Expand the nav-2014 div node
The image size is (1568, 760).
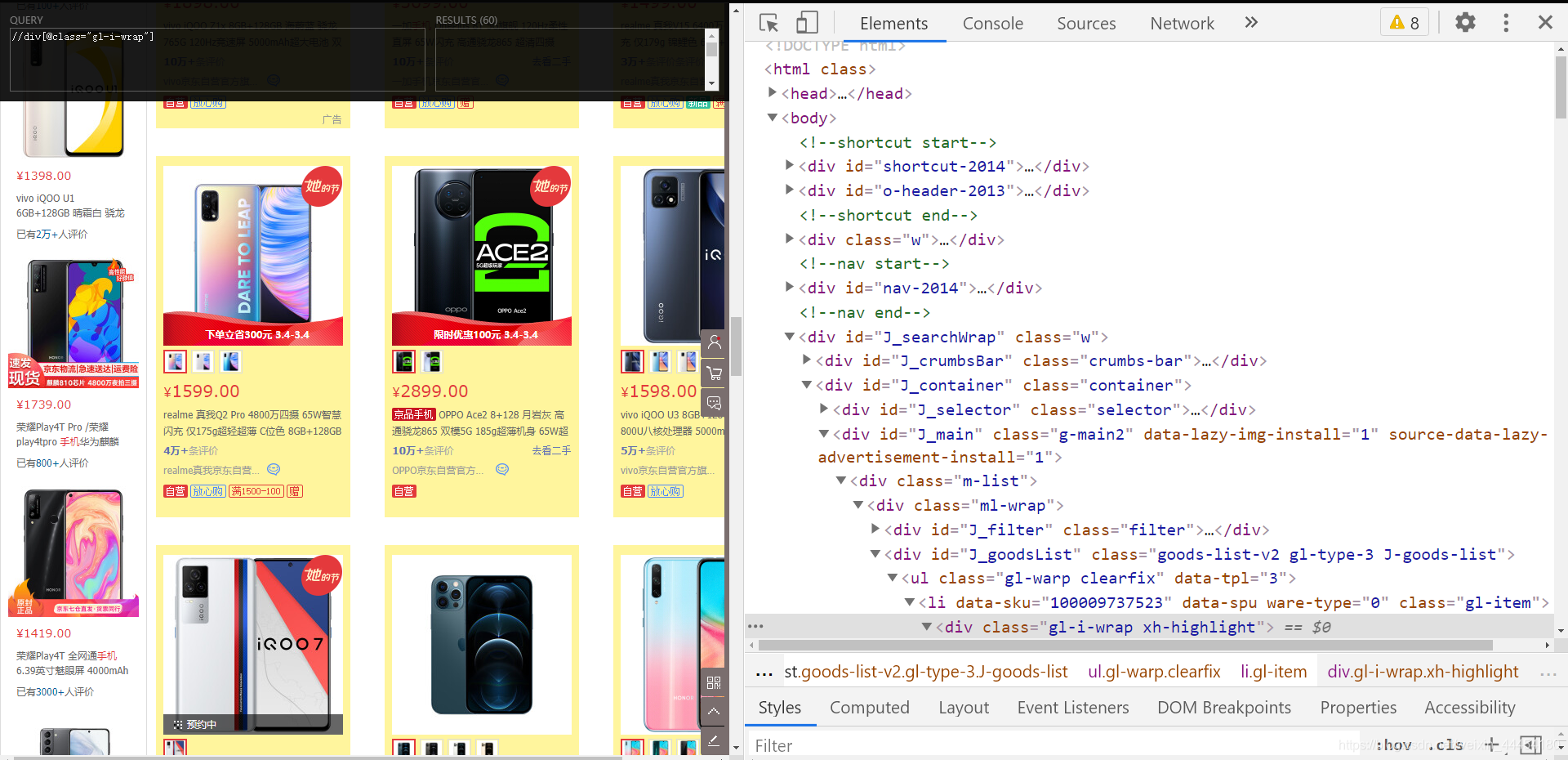coord(790,288)
